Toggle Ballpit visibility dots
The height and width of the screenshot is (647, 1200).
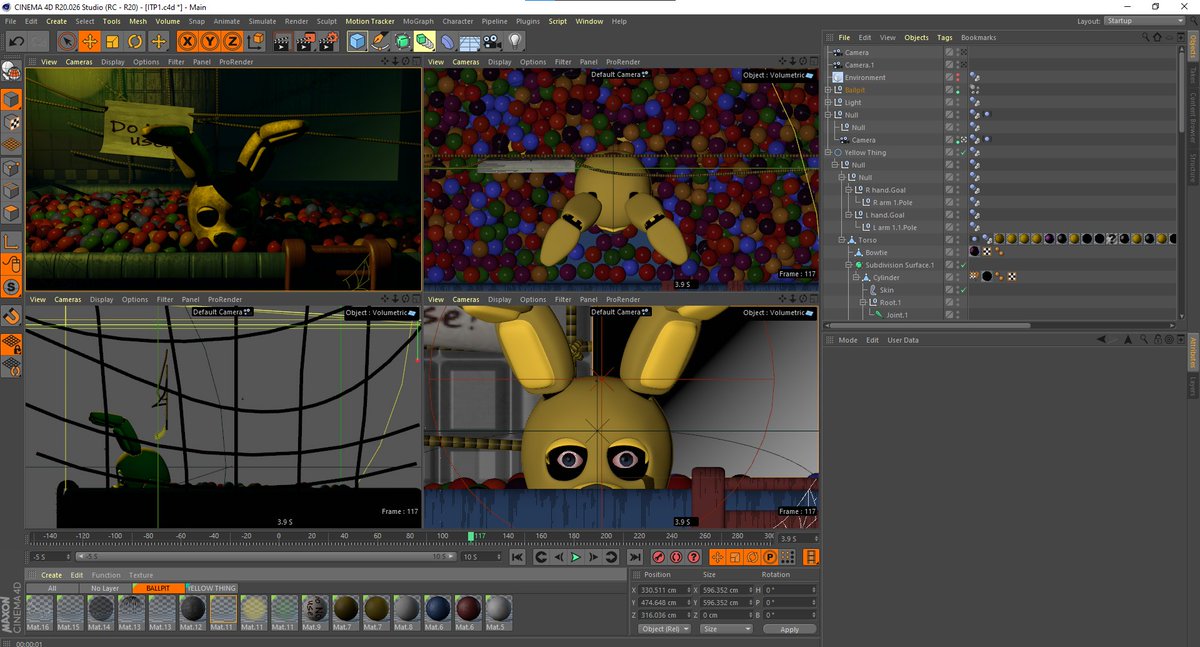coord(958,90)
